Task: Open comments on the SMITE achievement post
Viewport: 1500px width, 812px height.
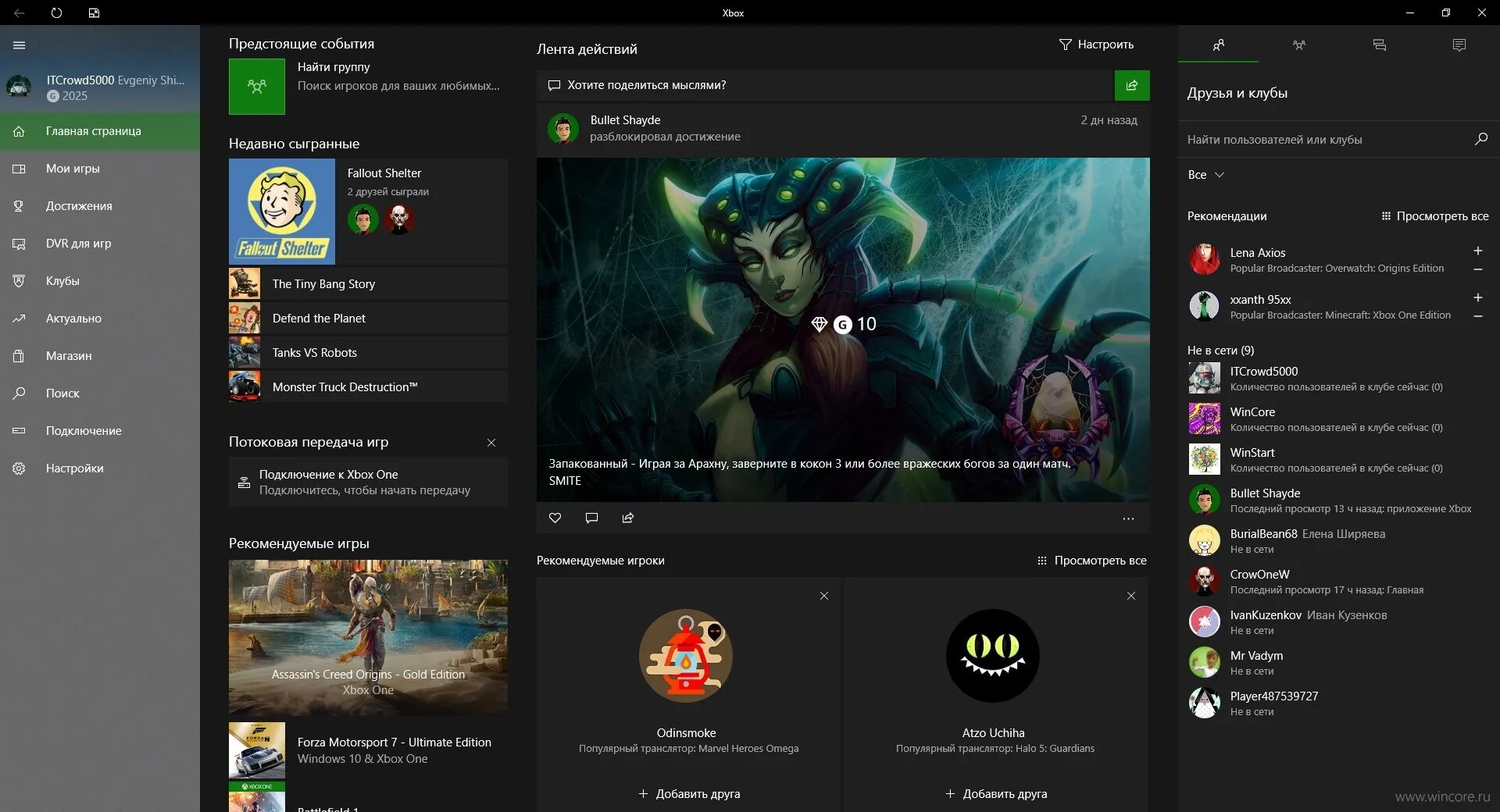Action: point(591,518)
